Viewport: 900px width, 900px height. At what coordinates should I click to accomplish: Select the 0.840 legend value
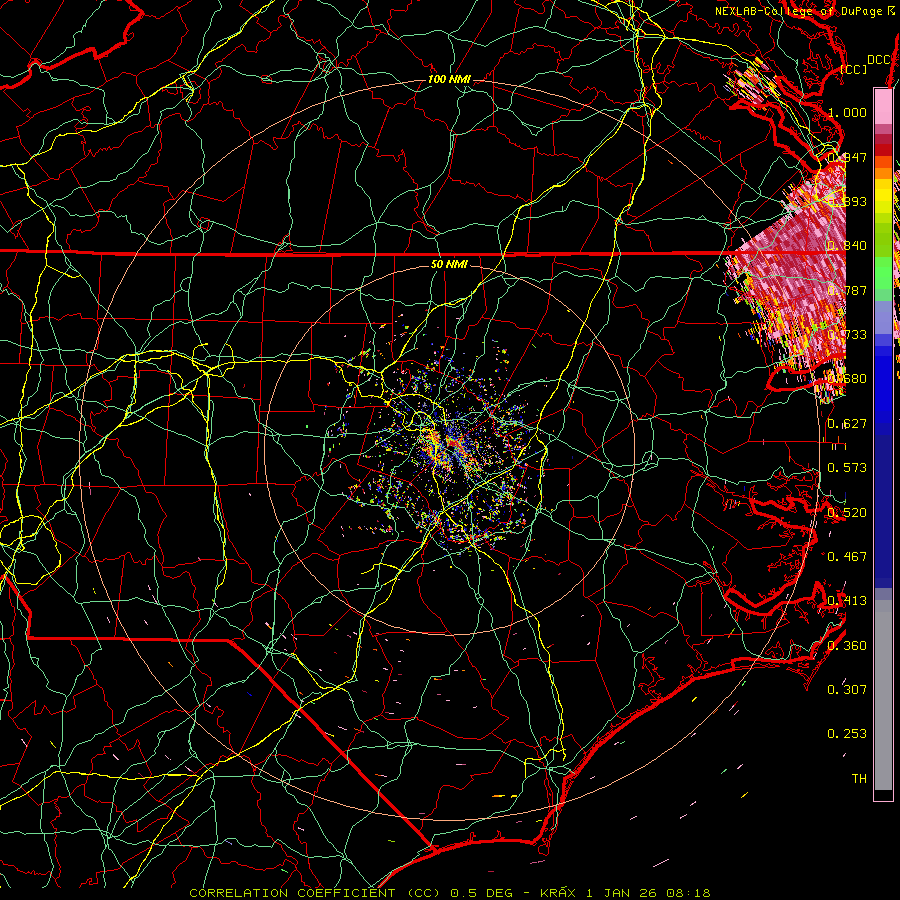[847, 246]
